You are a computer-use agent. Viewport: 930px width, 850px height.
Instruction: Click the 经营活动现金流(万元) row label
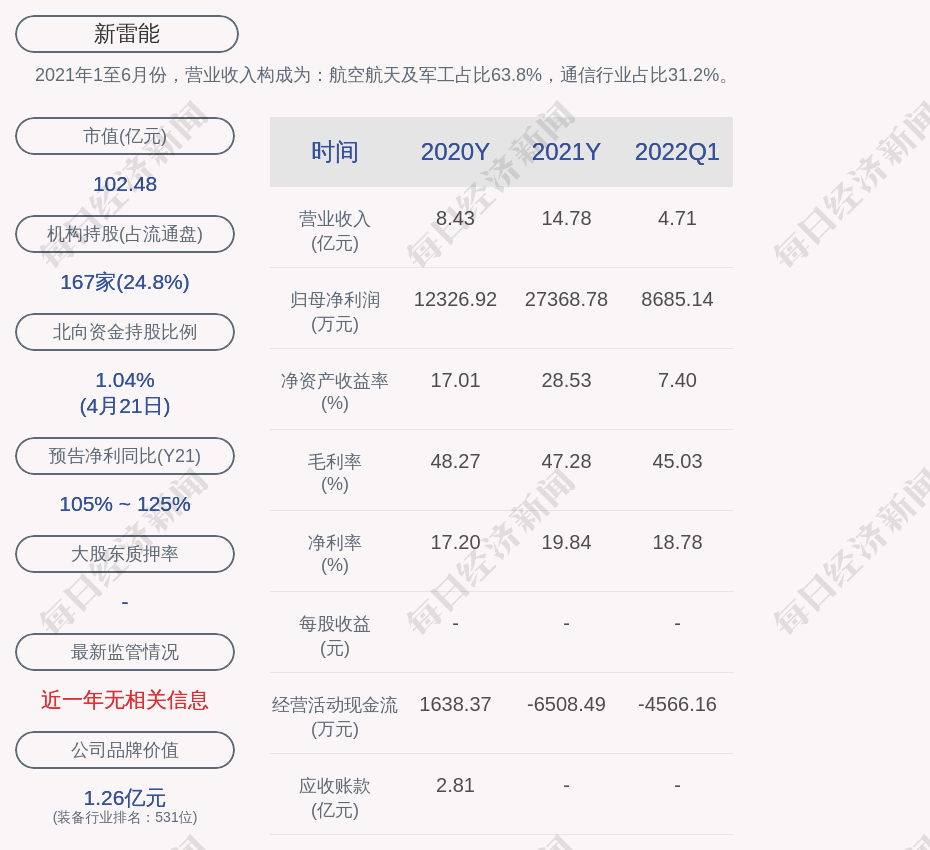335,717
